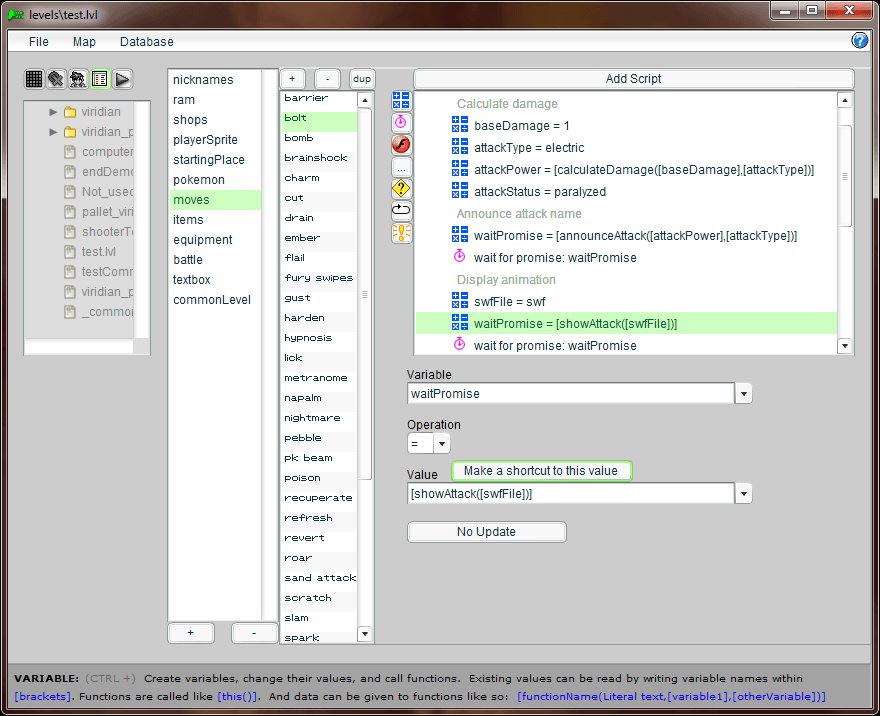Image resolution: width=880 pixels, height=716 pixels.
Task: Add a variable math script icon
Action: click(x=401, y=100)
